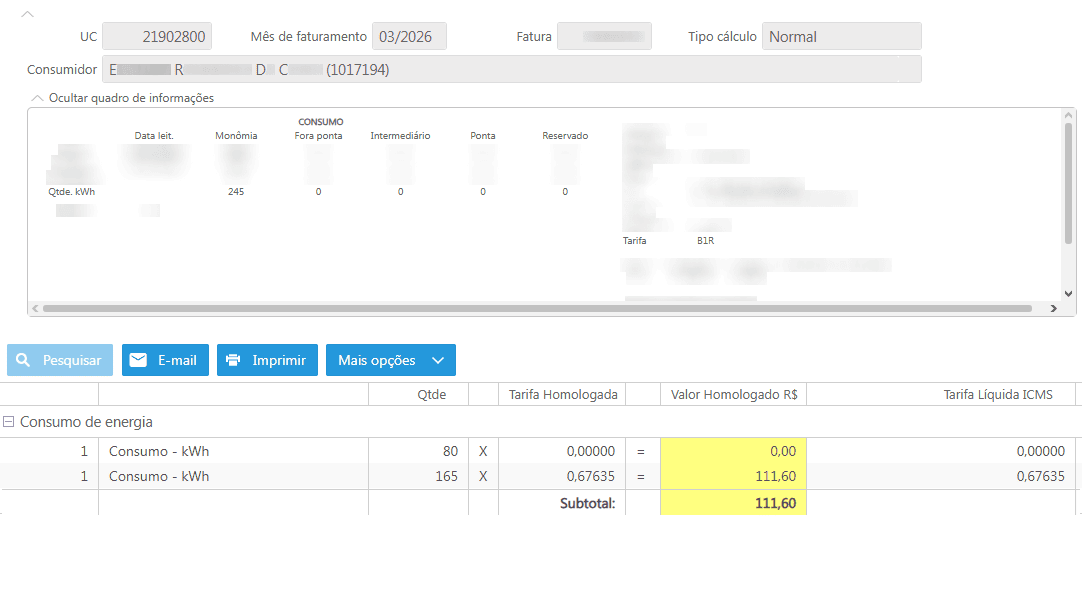Click the magnifier icon on Pesquisar

[23, 360]
